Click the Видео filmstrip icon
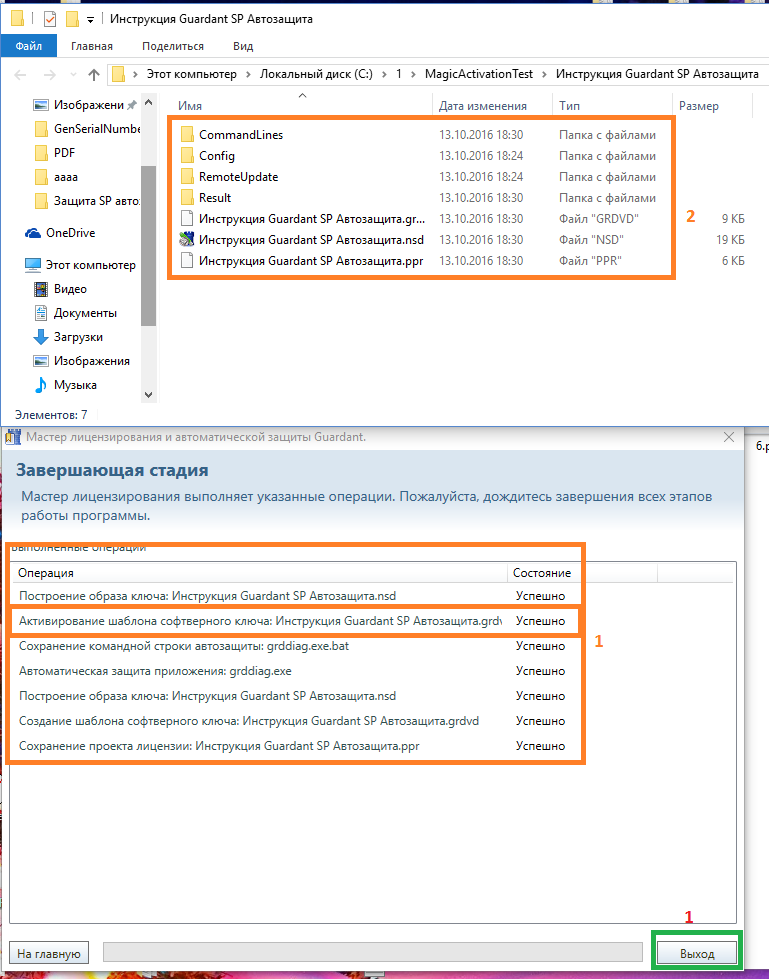769x979 pixels. (41, 289)
